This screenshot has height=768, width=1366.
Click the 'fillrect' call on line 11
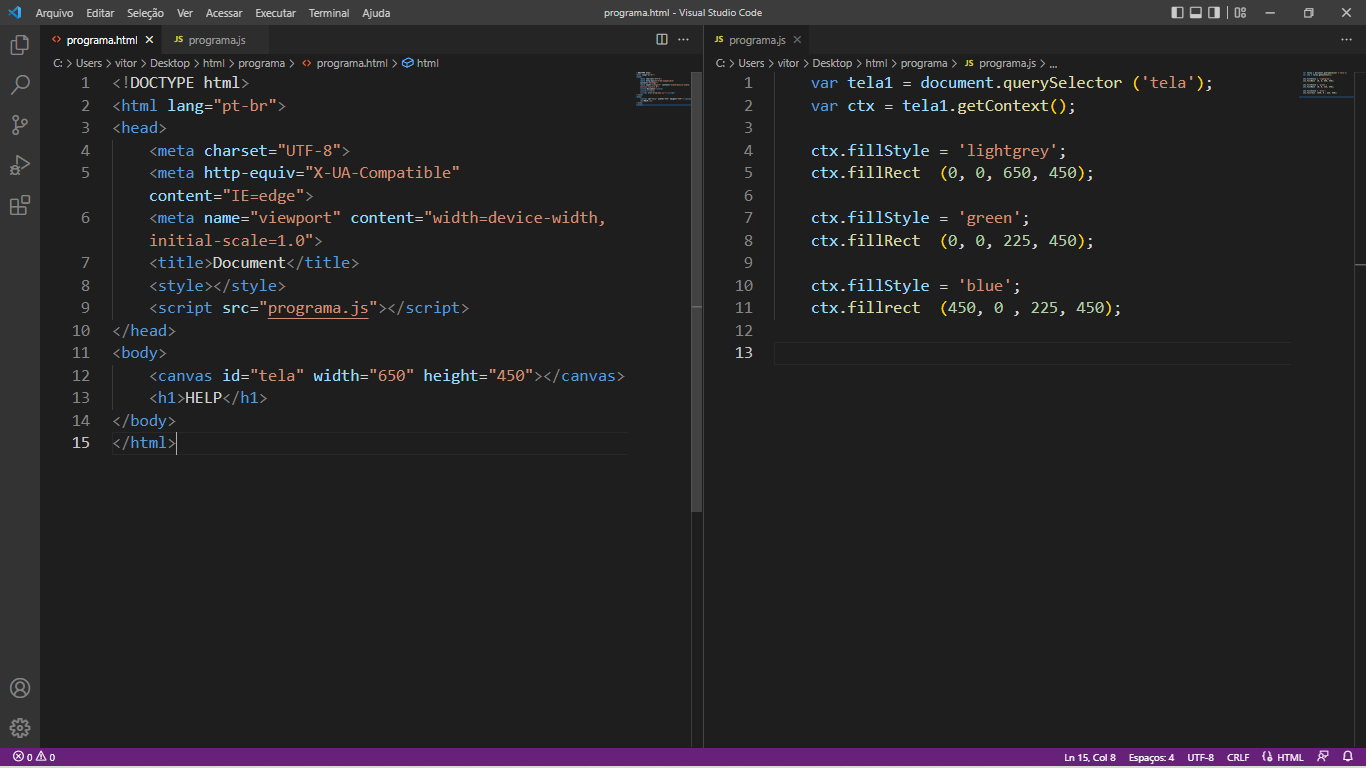pos(884,308)
